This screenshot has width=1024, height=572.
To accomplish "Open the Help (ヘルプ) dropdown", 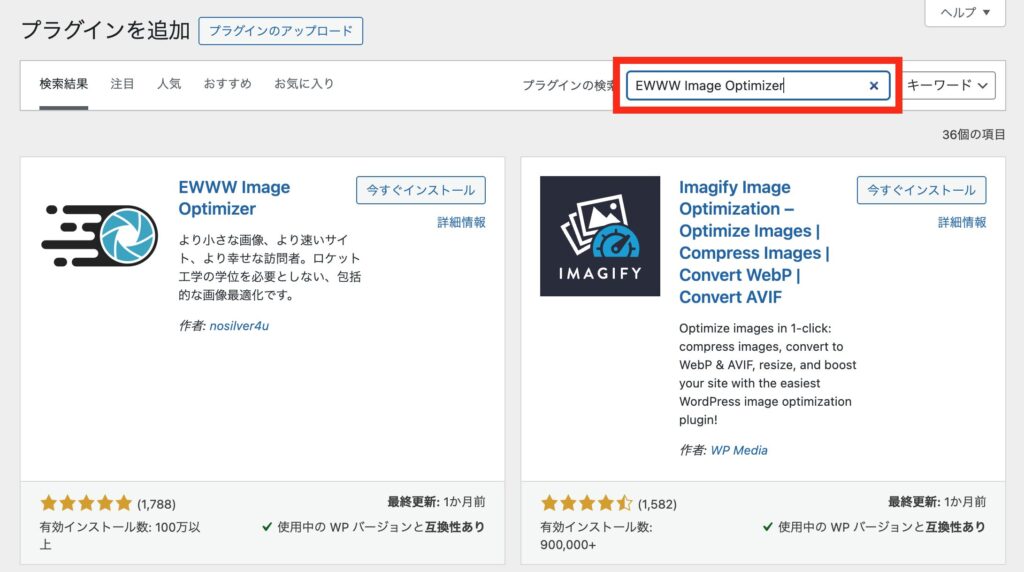I will (965, 12).
